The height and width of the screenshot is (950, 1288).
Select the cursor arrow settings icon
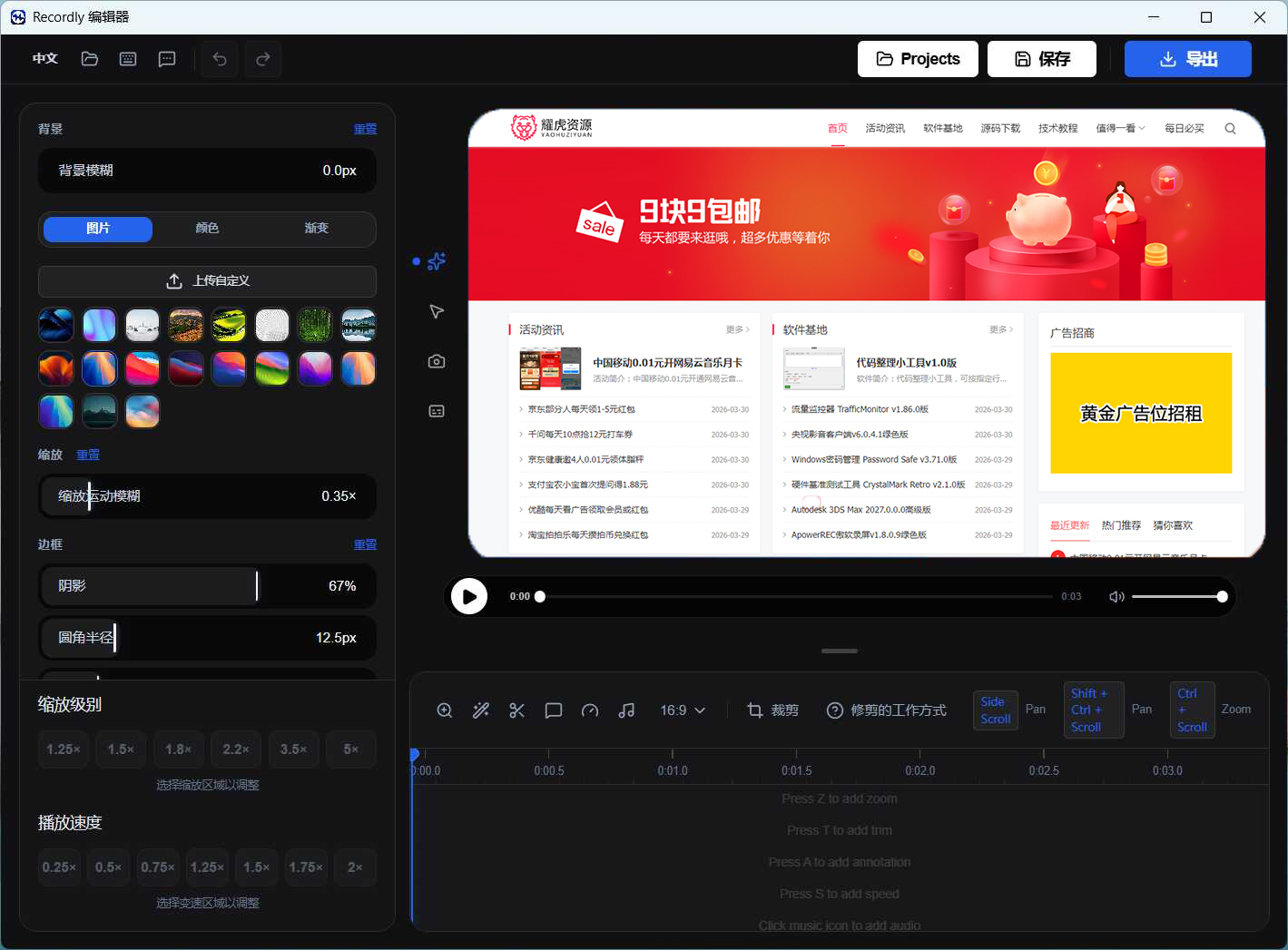pyautogui.click(x=437, y=311)
